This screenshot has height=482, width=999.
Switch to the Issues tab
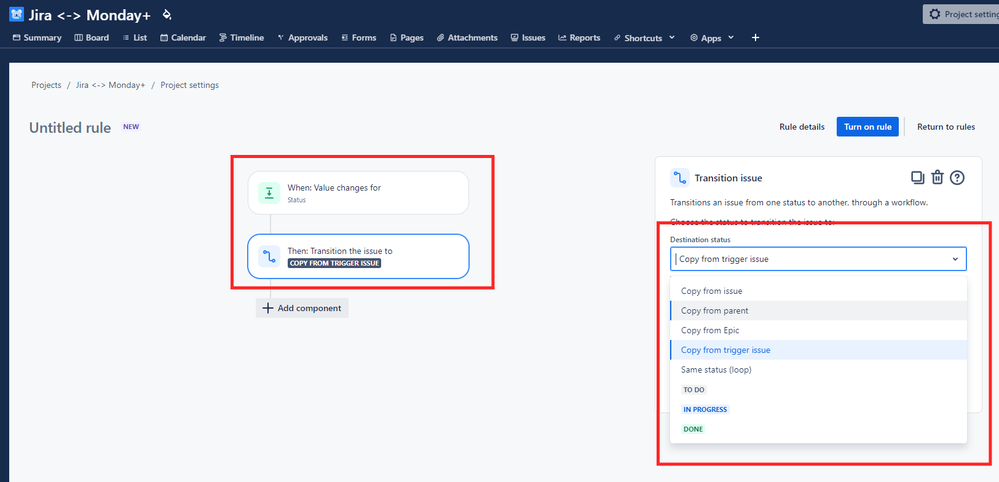(x=528, y=38)
